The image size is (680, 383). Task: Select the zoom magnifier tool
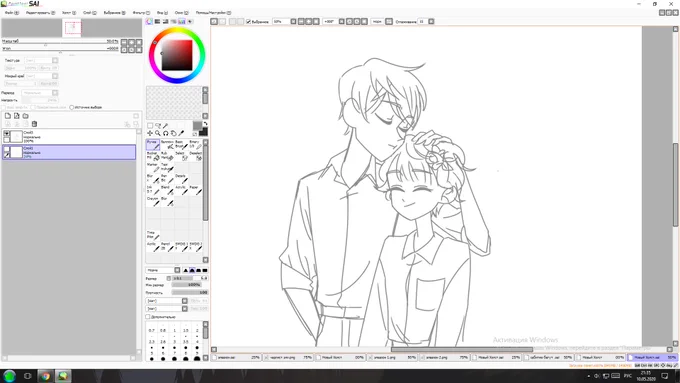pyautogui.click(x=158, y=133)
